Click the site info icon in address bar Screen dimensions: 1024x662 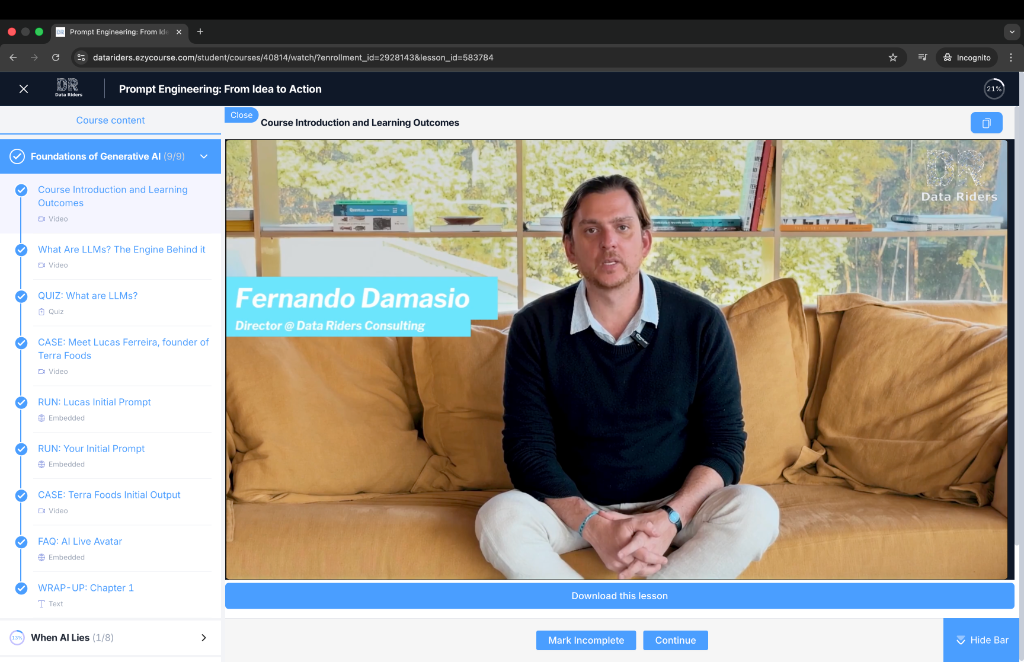[81, 57]
